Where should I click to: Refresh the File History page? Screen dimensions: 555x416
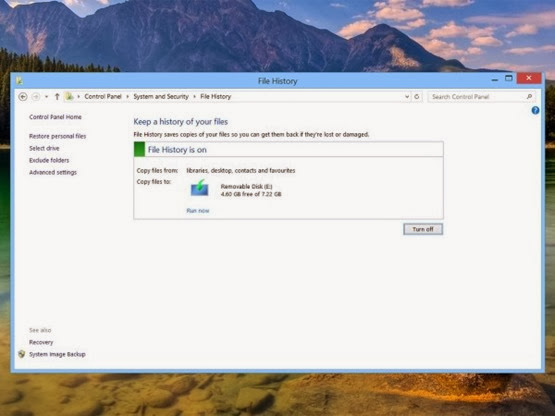point(417,97)
